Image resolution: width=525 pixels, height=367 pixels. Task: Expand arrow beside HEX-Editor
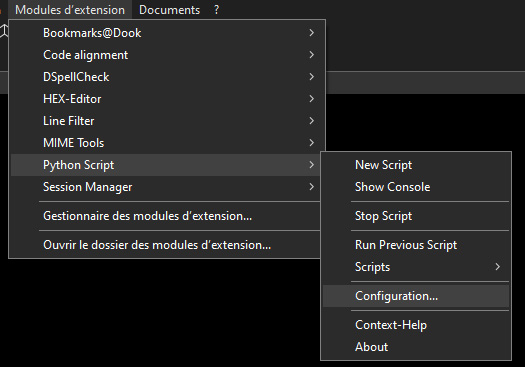tap(311, 99)
